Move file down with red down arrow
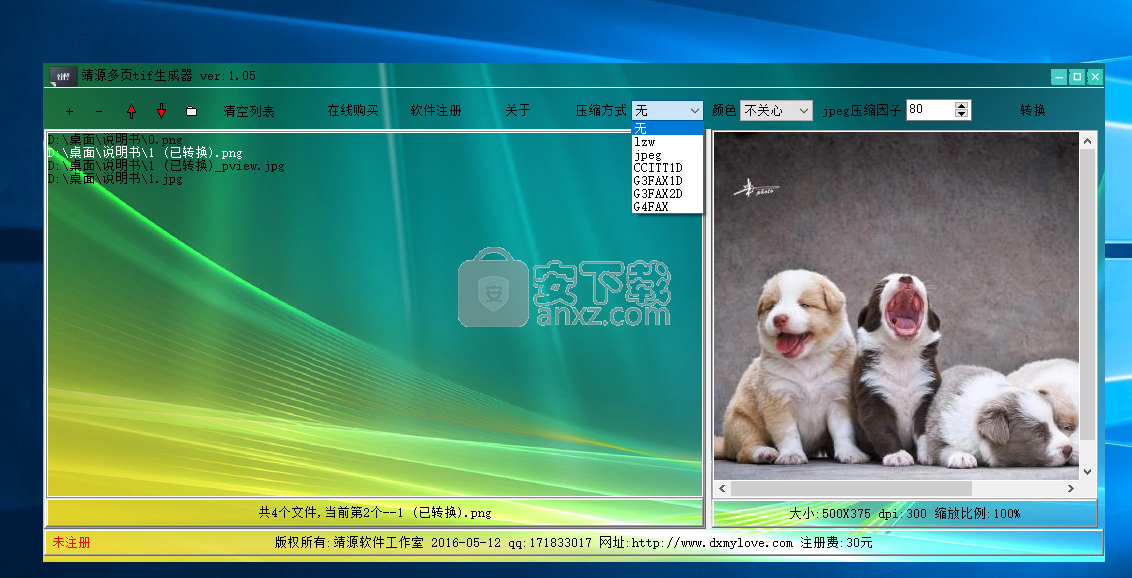The width and height of the screenshot is (1132, 578). coord(162,110)
